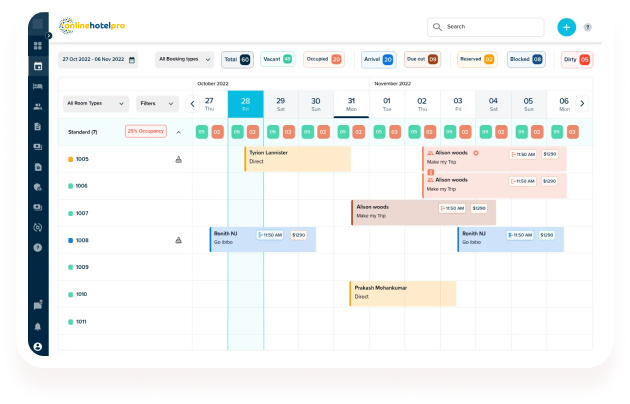Select the 28 Fri date column
The image size is (630, 404).
(245, 104)
